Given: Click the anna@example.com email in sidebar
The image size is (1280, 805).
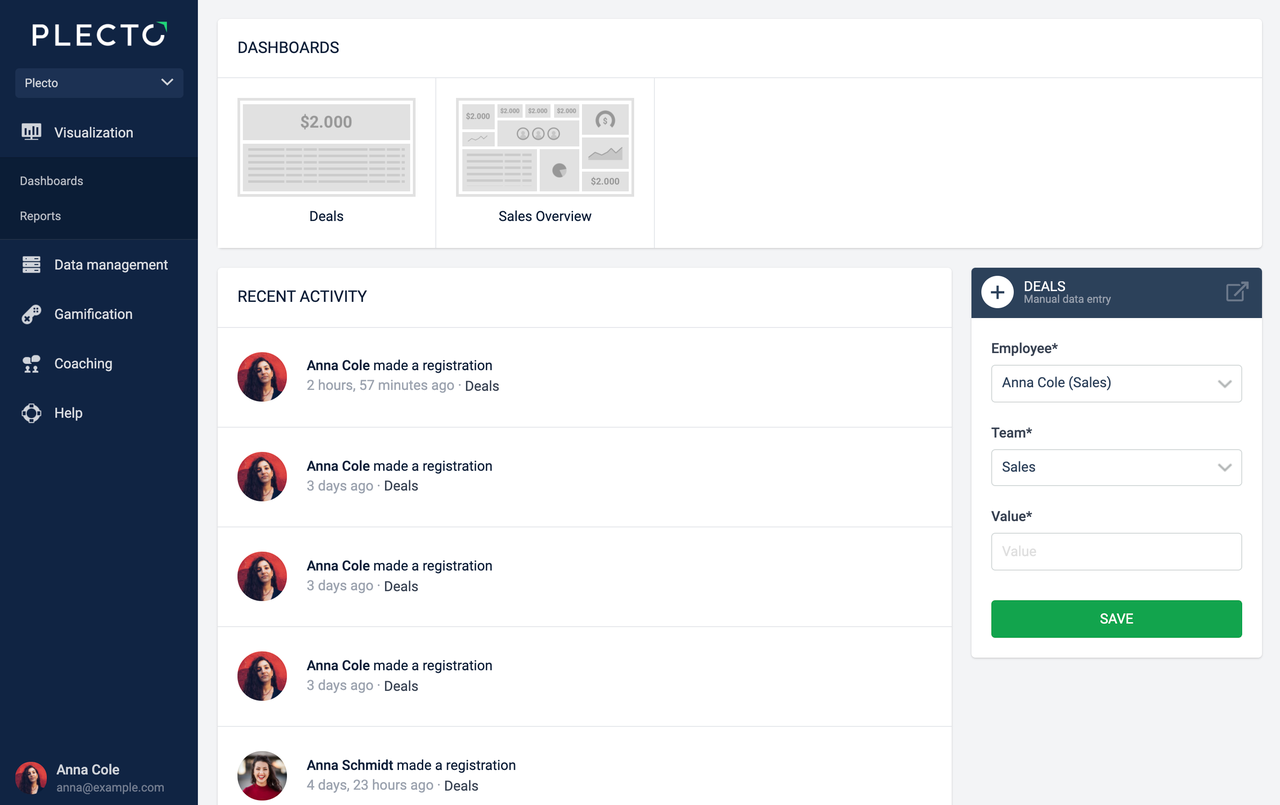Looking at the screenshot, I should click(x=110, y=788).
